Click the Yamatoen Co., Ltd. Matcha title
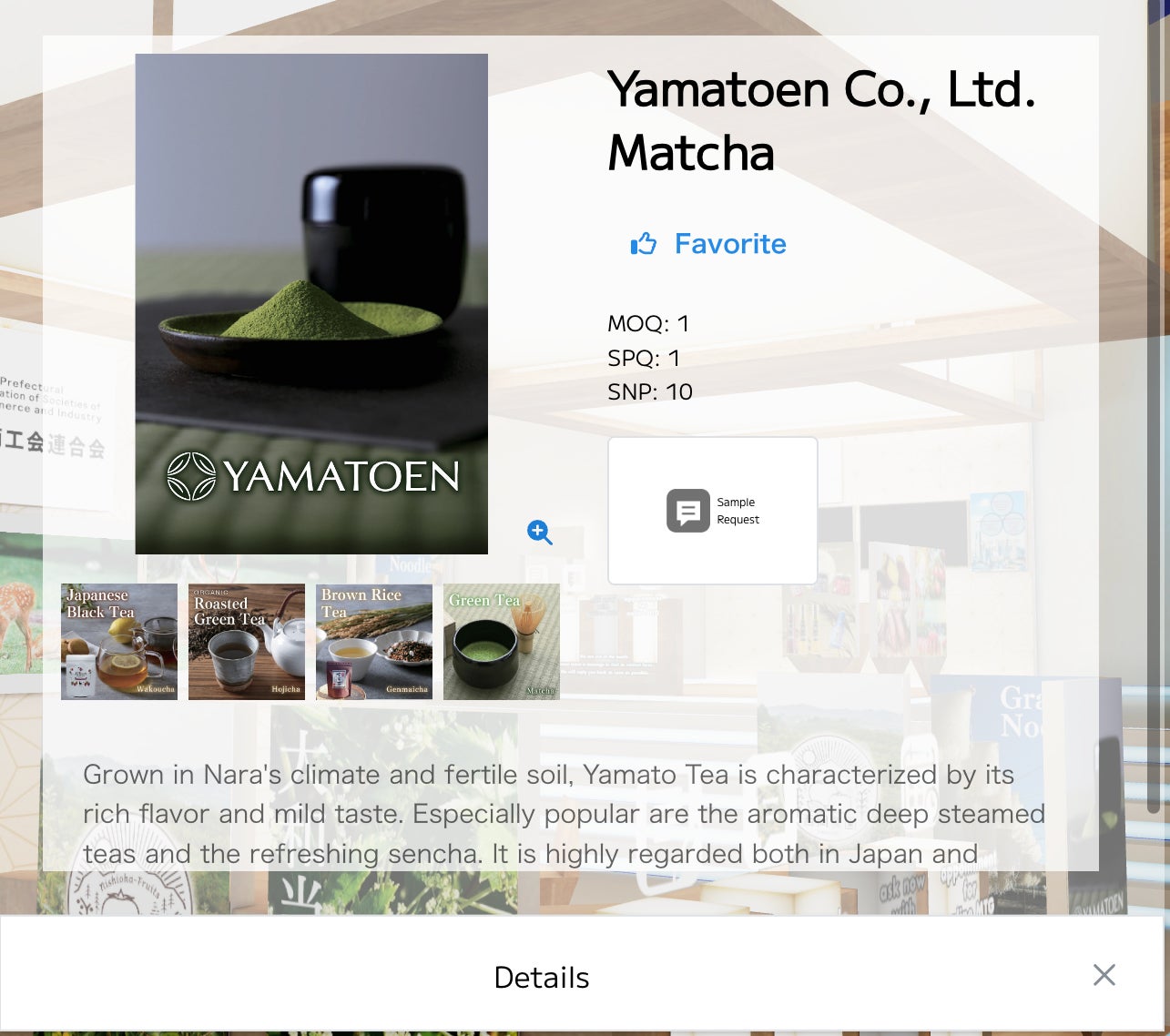Image resolution: width=1170 pixels, height=1036 pixels. (x=822, y=120)
